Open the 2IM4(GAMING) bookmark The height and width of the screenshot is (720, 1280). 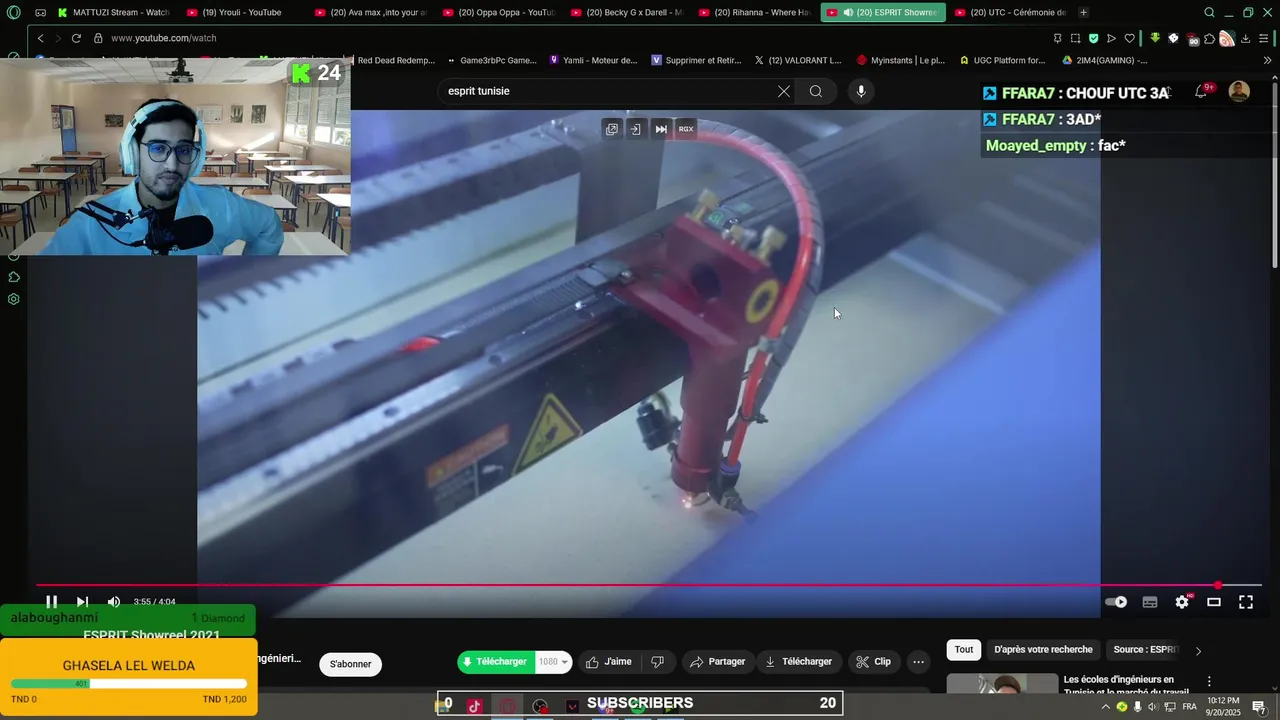(x=1104, y=60)
